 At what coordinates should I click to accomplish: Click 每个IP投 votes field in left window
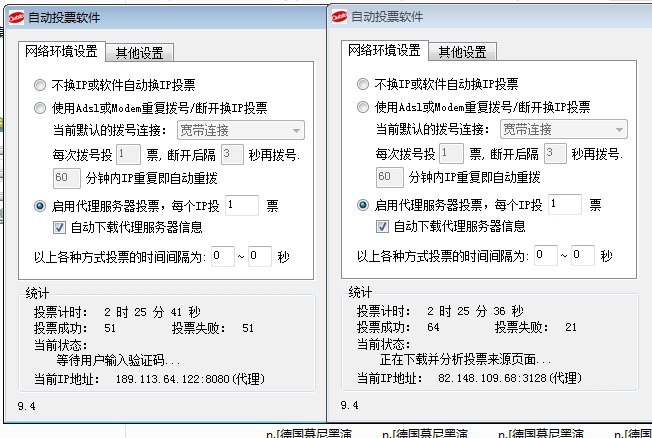(242, 205)
